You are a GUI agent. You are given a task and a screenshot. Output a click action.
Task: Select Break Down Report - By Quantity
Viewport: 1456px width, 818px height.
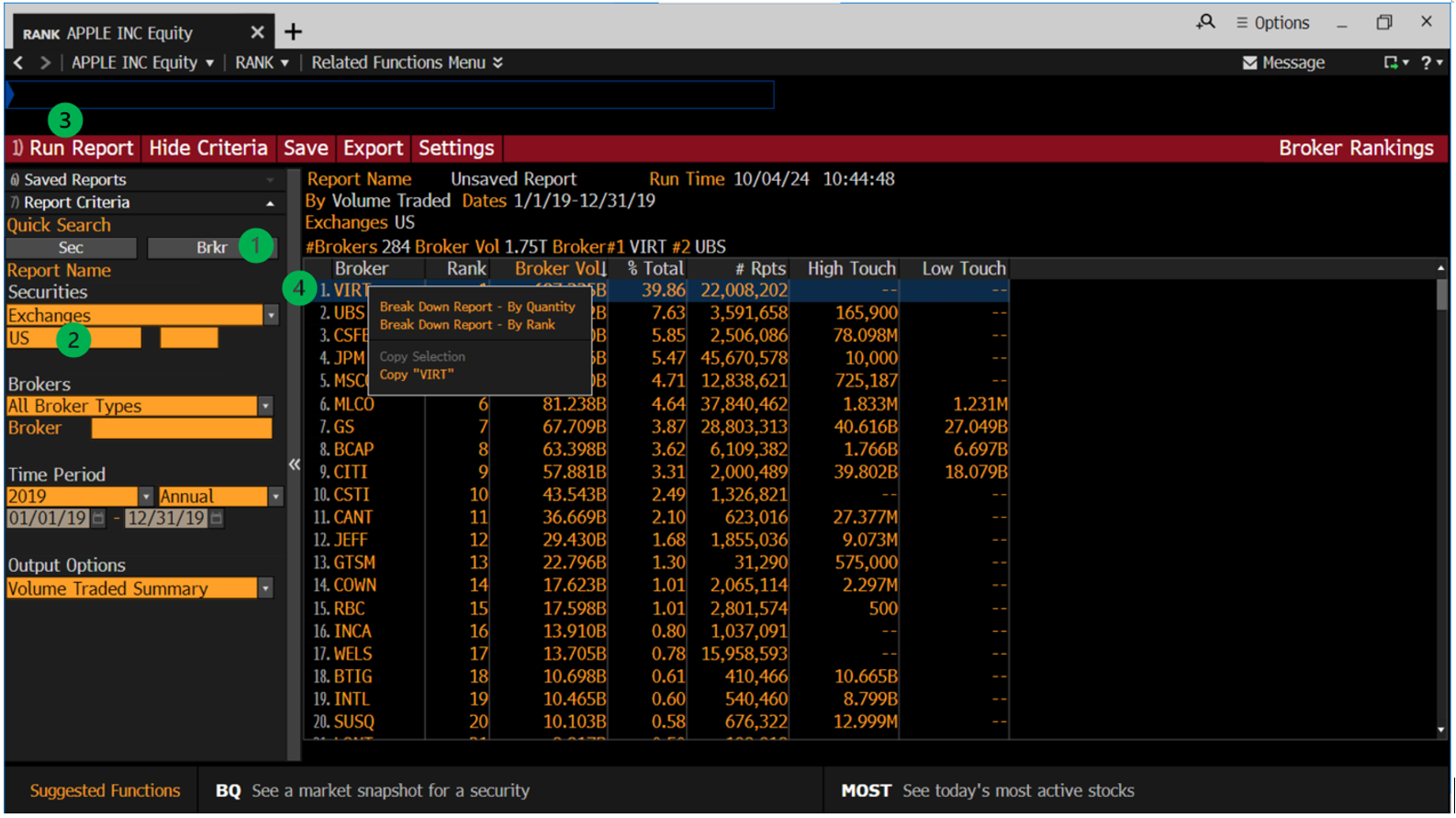476,307
